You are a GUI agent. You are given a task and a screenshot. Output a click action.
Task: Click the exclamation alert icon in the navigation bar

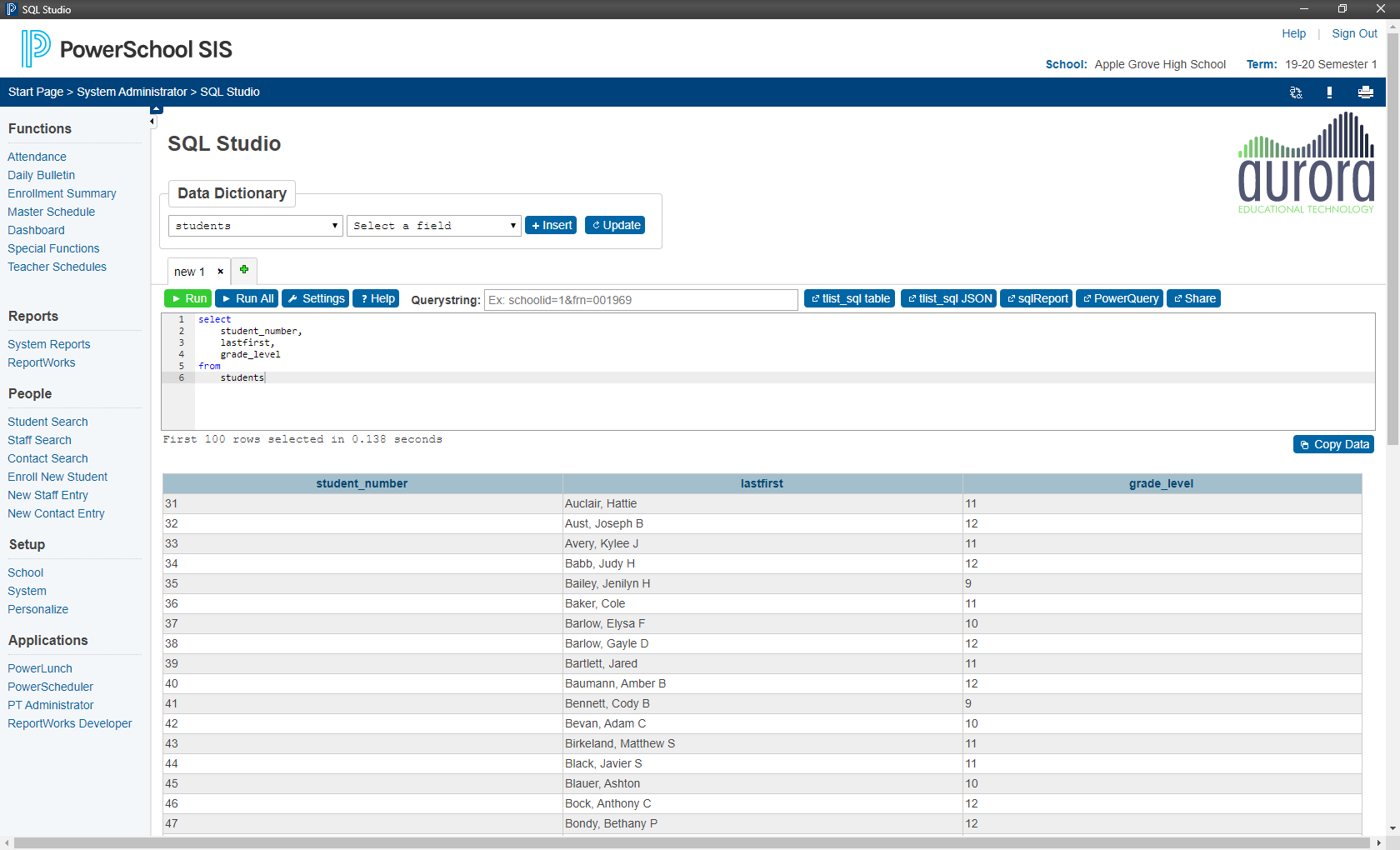1329,92
